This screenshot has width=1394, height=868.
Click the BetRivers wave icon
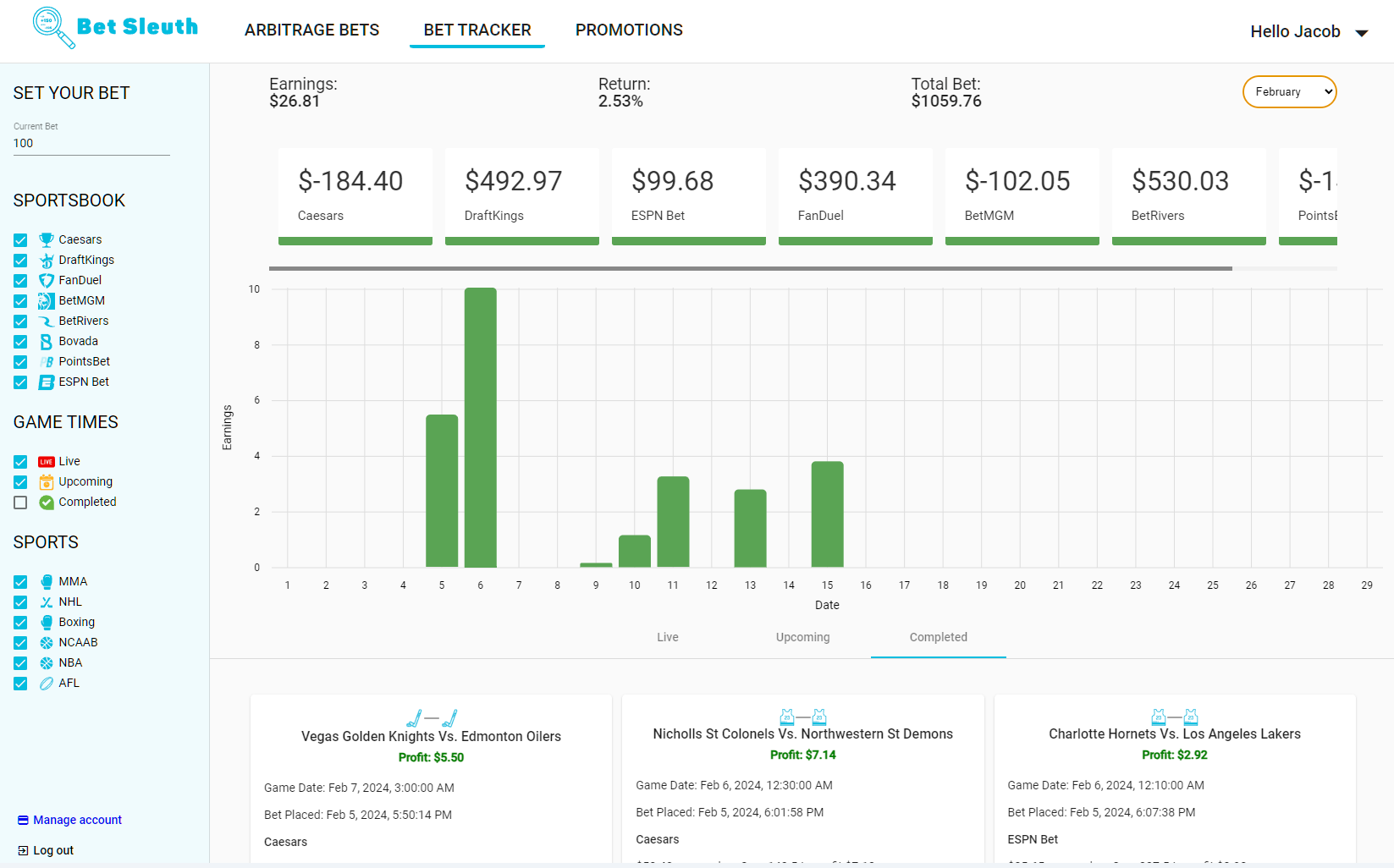tap(47, 321)
